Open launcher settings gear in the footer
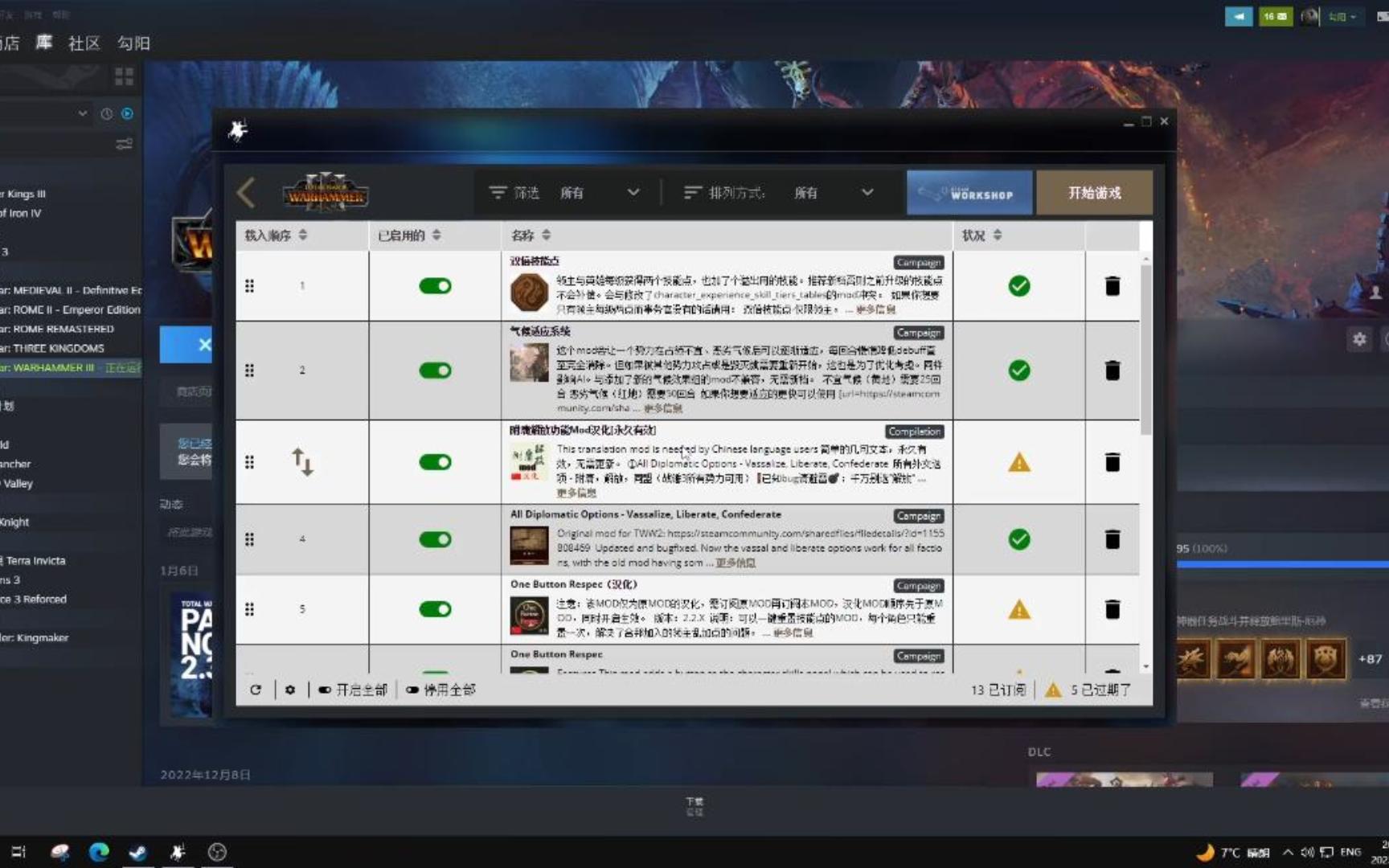This screenshot has width=1389, height=868. (x=290, y=690)
